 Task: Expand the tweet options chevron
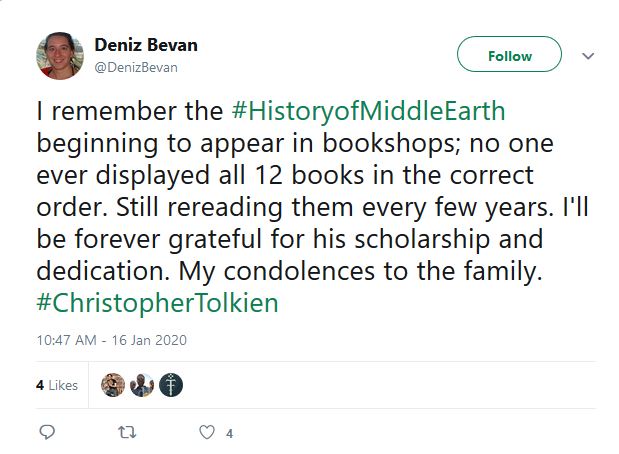coord(588,56)
